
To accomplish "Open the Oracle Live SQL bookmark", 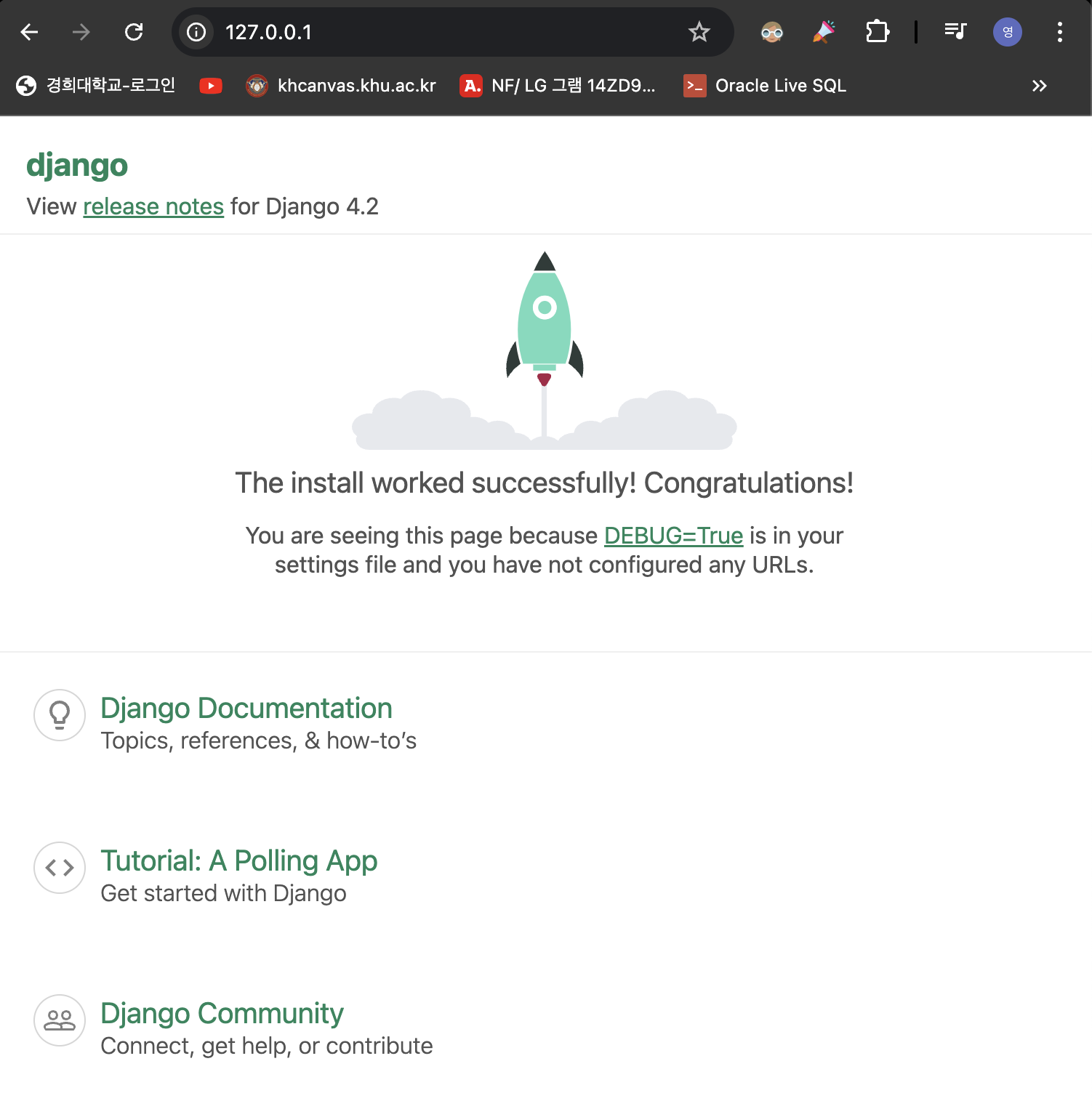I will pyautogui.click(x=765, y=86).
